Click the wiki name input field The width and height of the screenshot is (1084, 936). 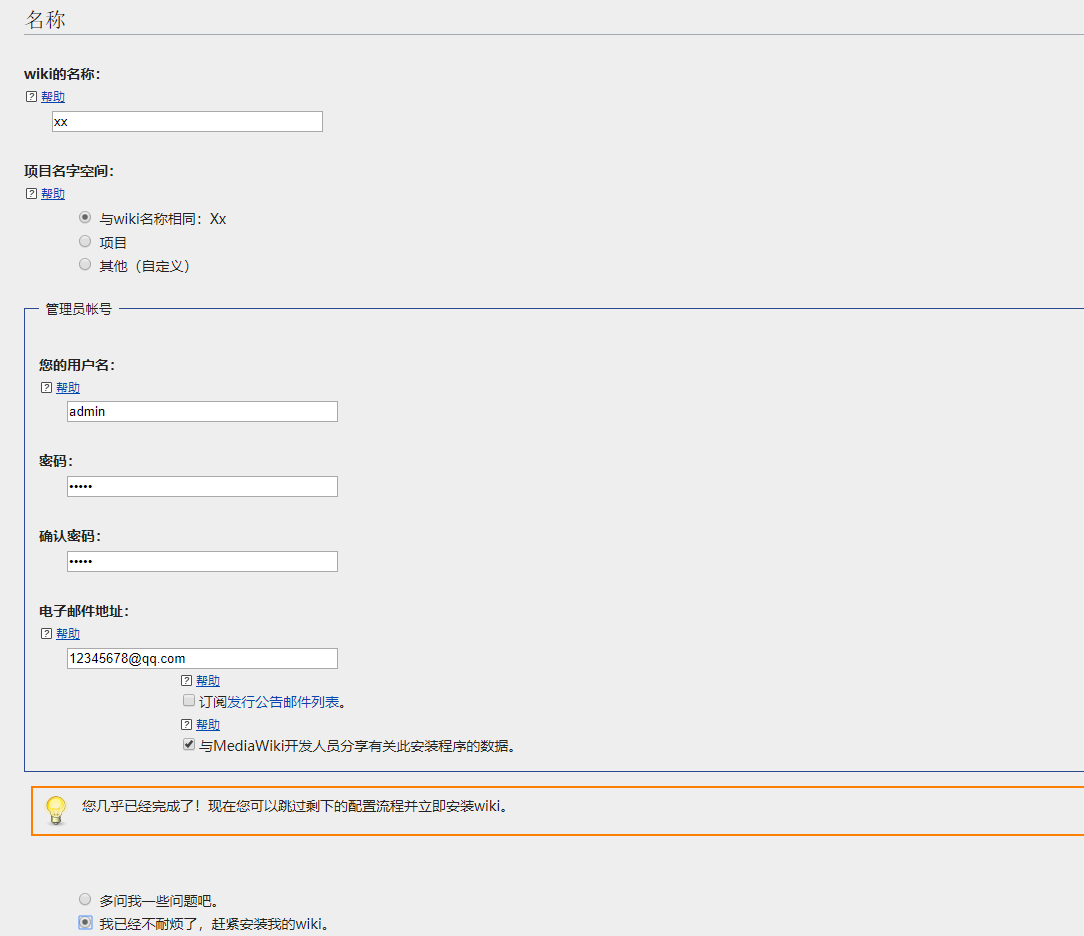coord(187,122)
